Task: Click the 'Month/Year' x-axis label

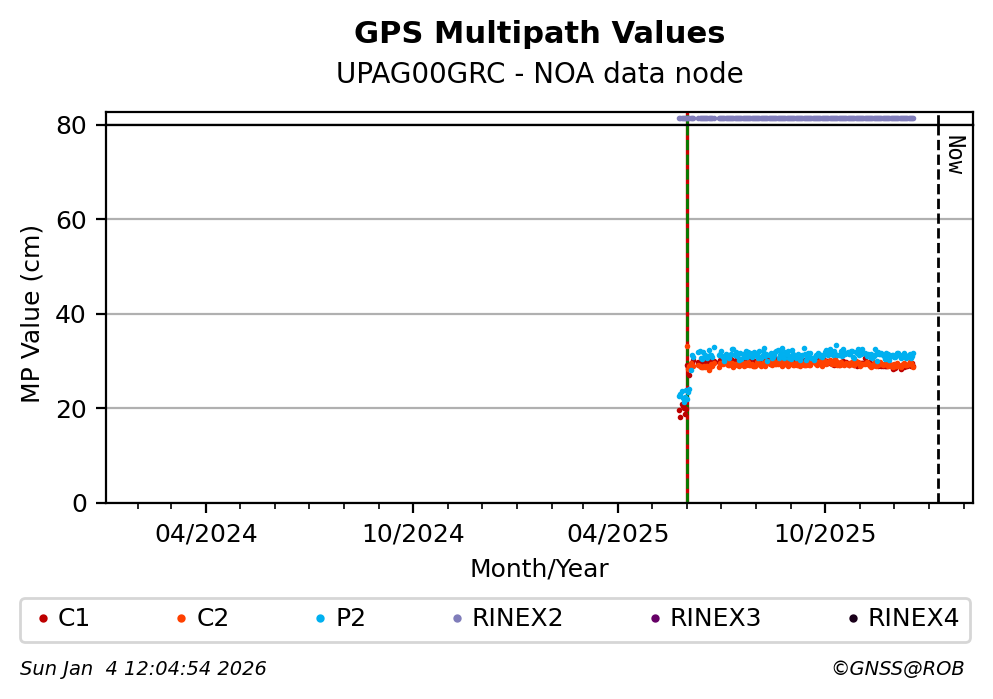Action: pos(539,569)
